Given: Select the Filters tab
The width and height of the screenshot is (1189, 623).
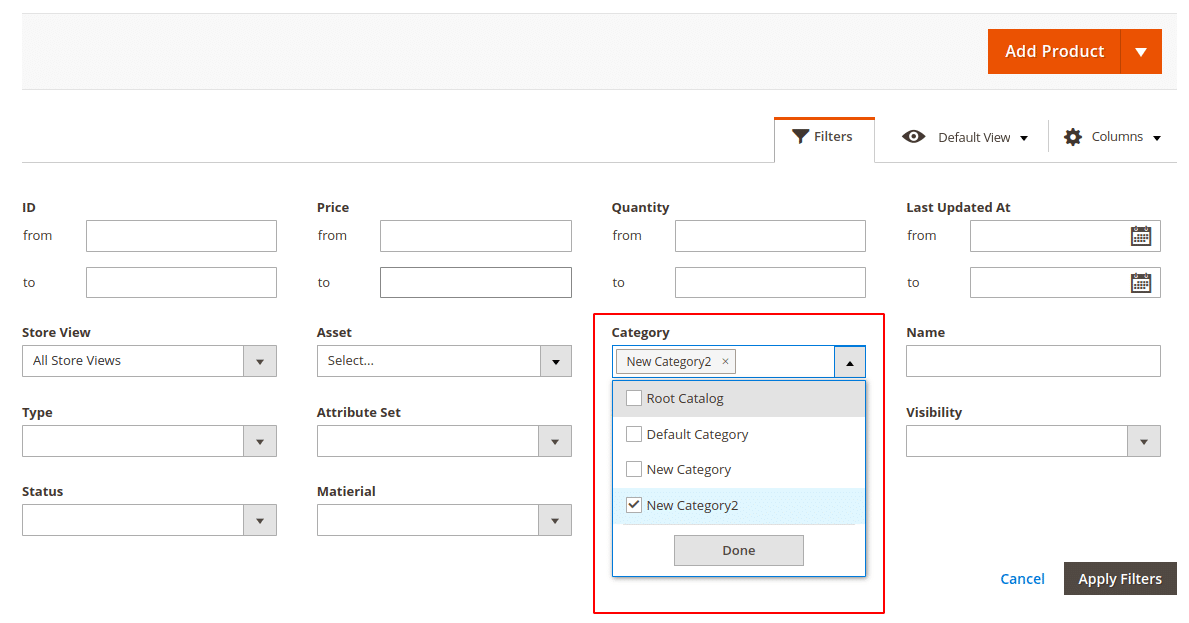Looking at the screenshot, I should click(x=824, y=137).
